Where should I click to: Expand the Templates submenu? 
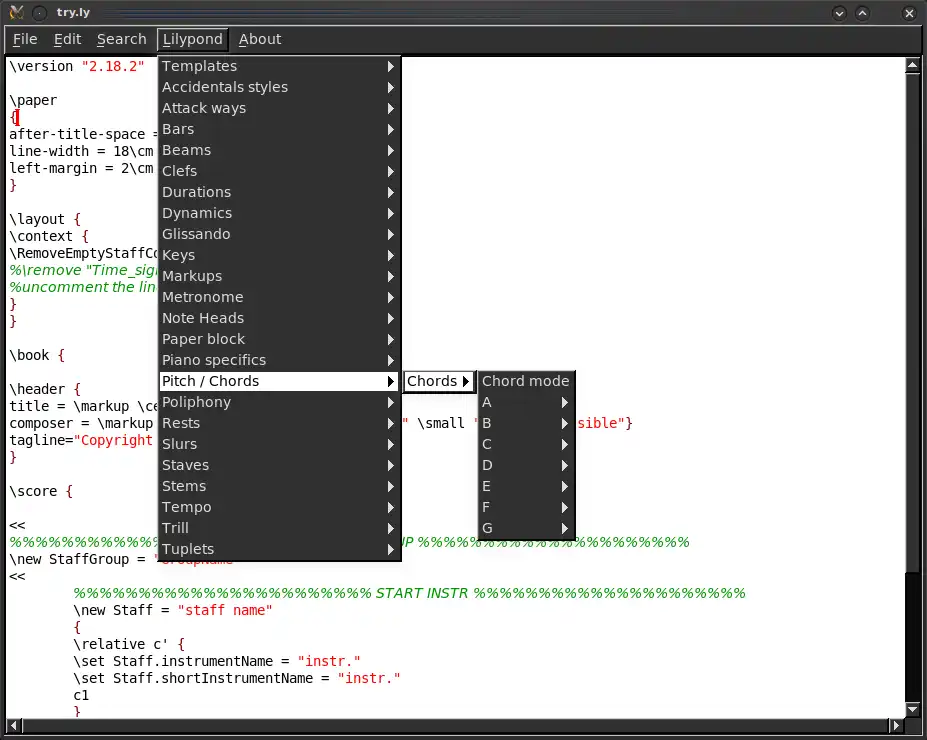pyautogui.click(x=279, y=66)
